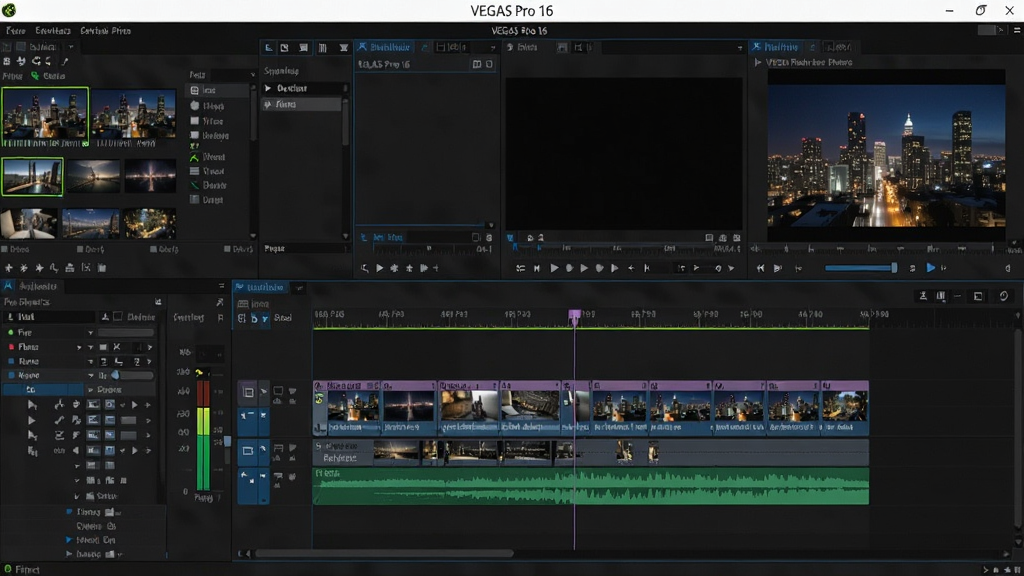Screen dimensions: 1024x576
Task: Select the small green-bordered waterfront thumbnail
Action: pos(33,176)
